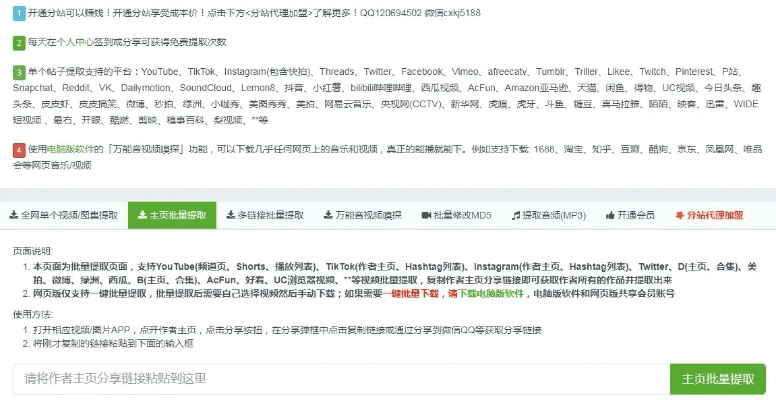Viewport: 776px width, 400px height.
Task: Select the 主页批量提取 tab
Action: (x=172, y=215)
